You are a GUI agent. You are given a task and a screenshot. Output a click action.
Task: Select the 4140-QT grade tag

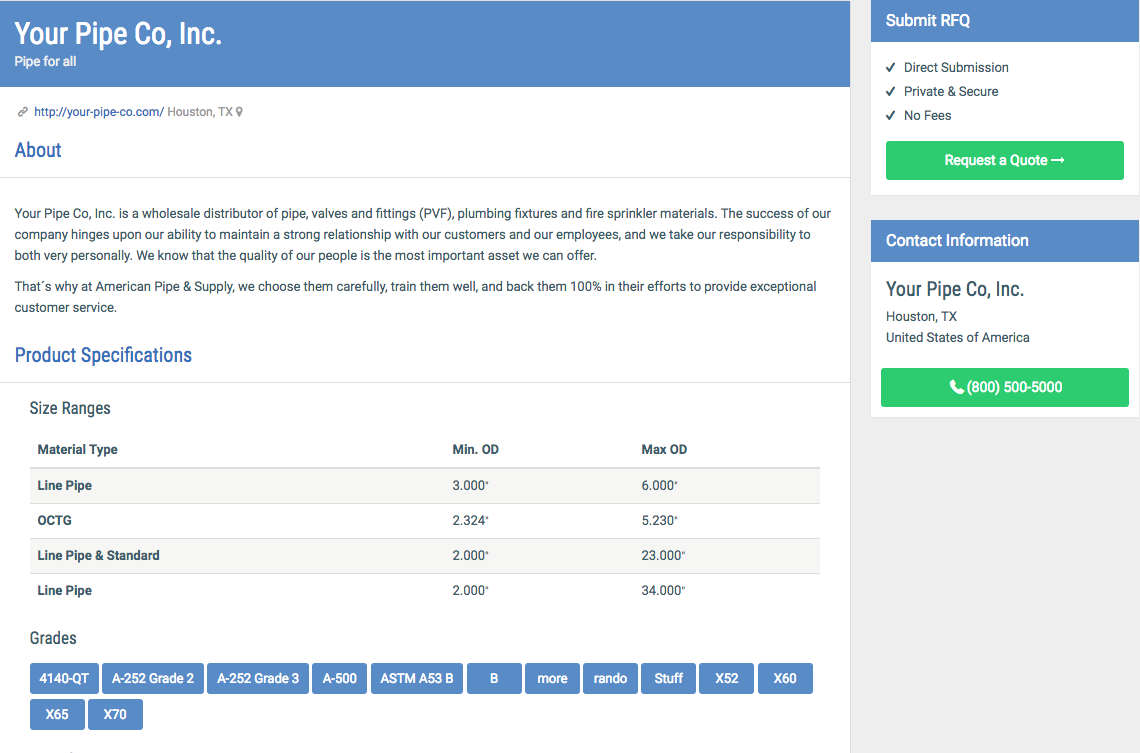click(64, 678)
